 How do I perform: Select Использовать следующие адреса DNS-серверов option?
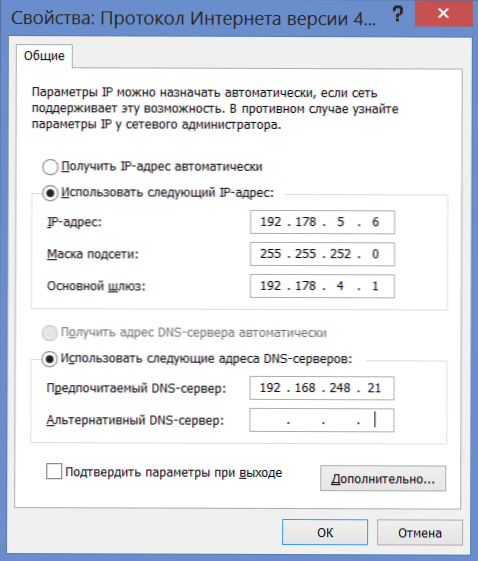coord(49,359)
